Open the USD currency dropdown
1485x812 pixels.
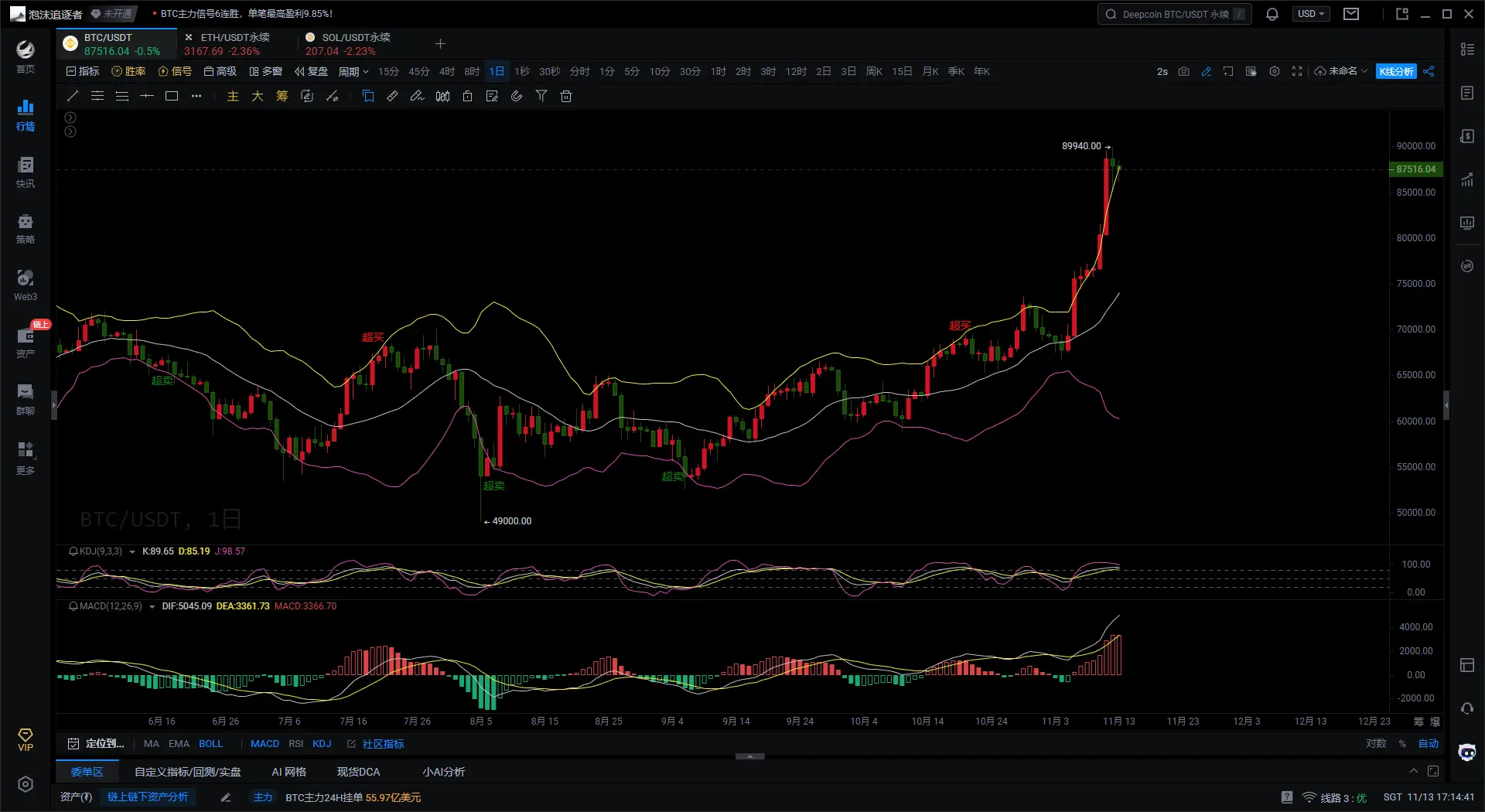point(1311,14)
